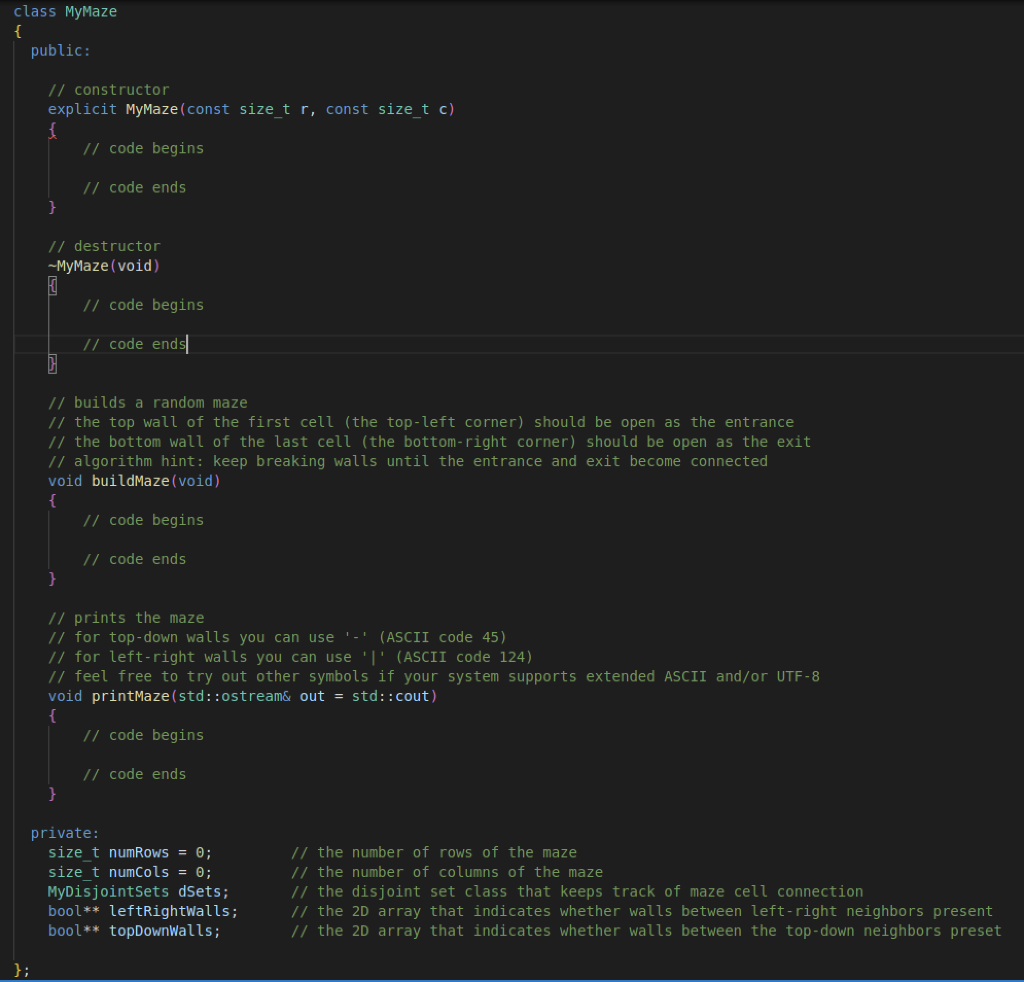Click the printMaze function declaration
Screen dimensions: 1024x982
tap(130, 695)
